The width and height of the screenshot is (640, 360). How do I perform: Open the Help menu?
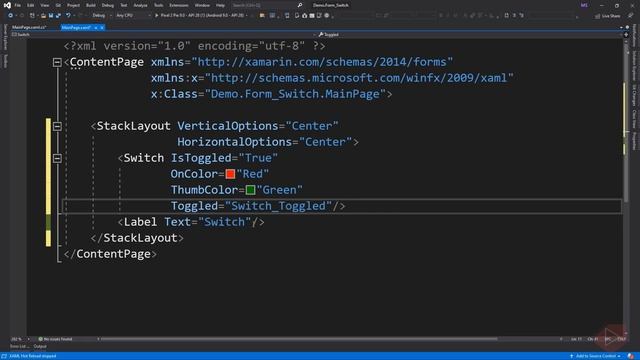[x=220, y=5]
